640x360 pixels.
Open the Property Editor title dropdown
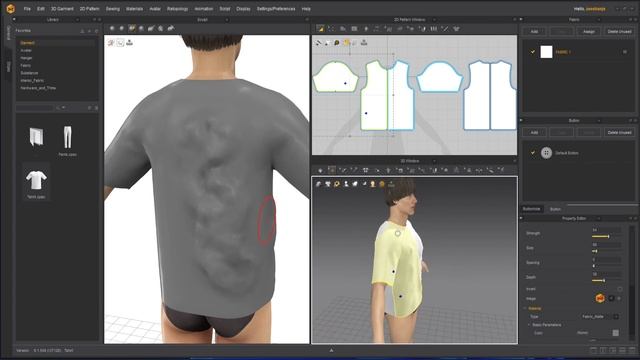(x=598, y=218)
